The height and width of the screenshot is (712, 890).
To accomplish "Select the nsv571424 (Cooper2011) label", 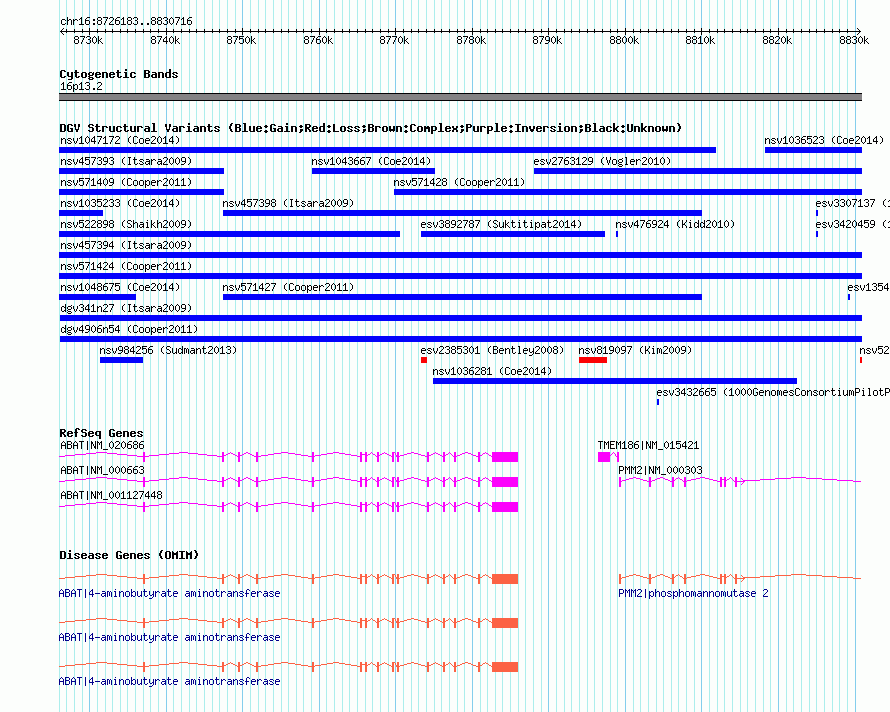I will pyautogui.click(x=126, y=266).
